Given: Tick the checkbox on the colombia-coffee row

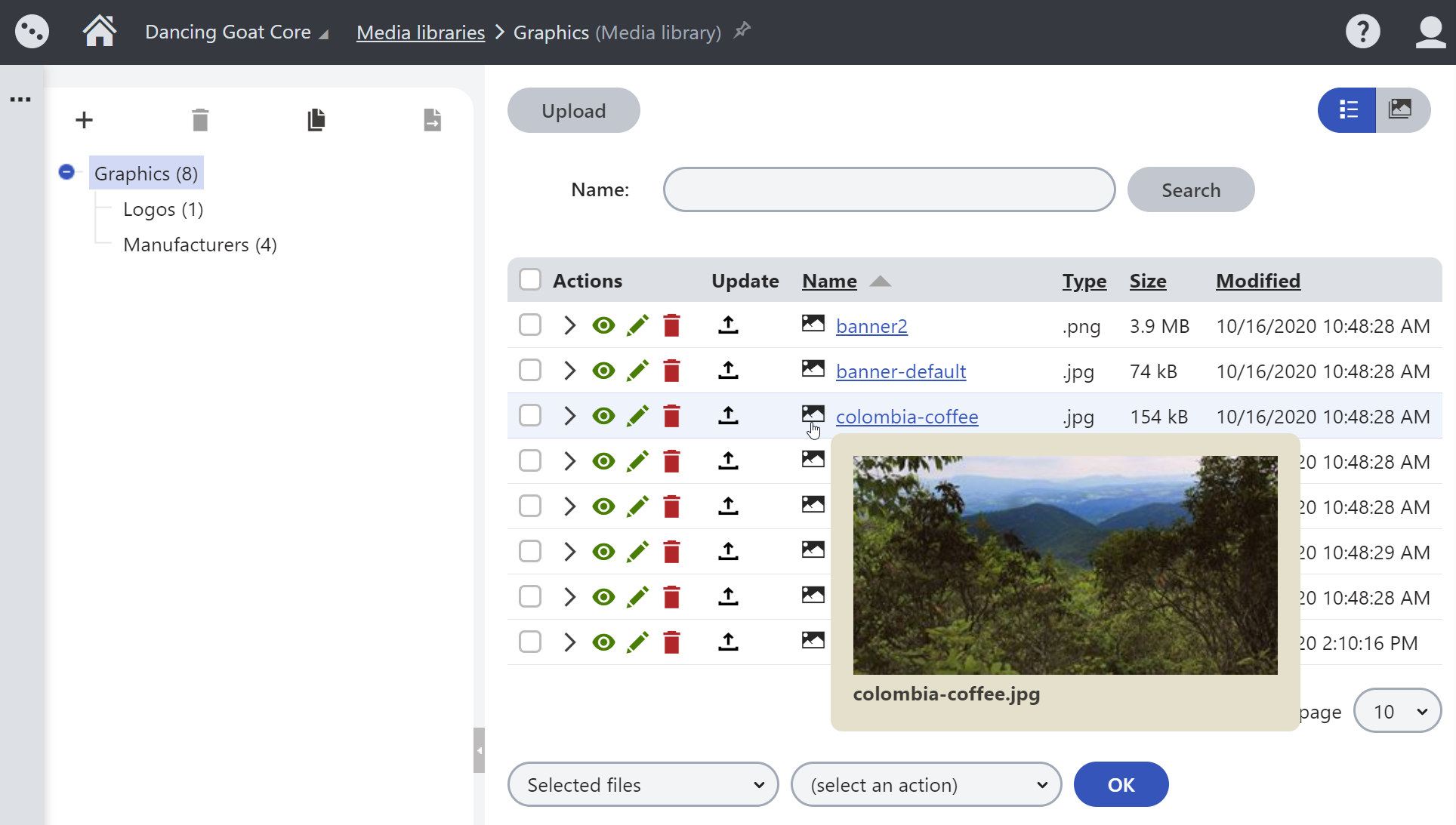Looking at the screenshot, I should pyautogui.click(x=530, y=415).
